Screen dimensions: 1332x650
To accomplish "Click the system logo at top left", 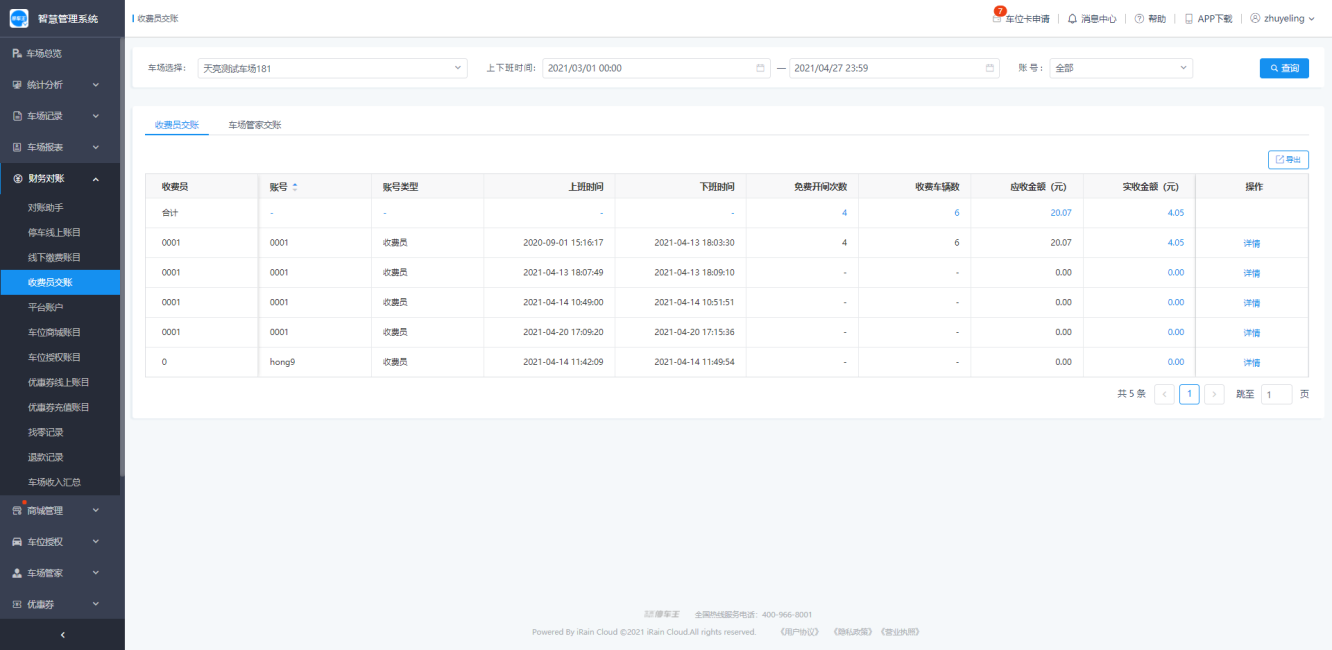I will [x=19, y=18].
